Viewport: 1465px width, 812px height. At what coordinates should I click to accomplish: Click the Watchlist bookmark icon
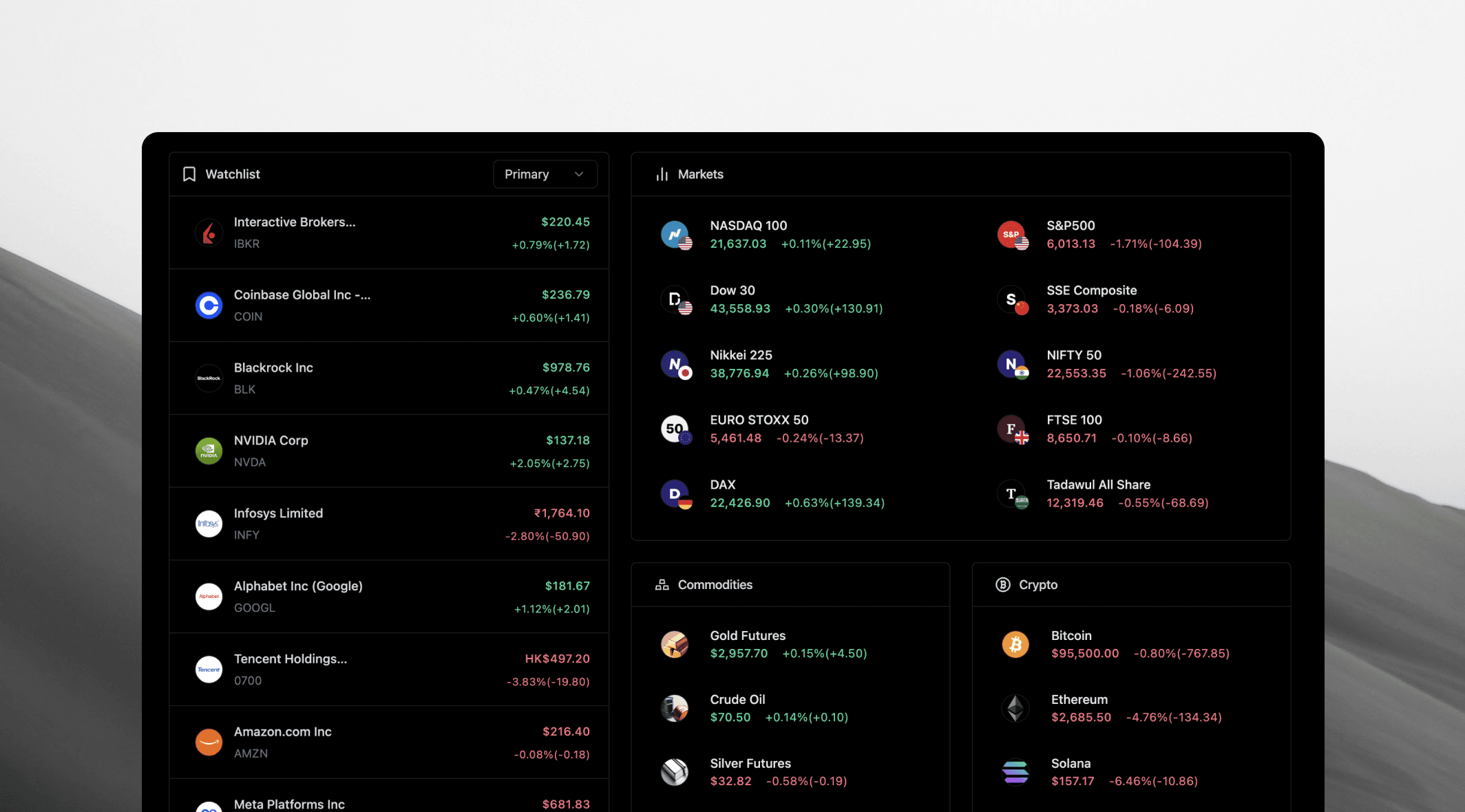[x=189, y=174]
